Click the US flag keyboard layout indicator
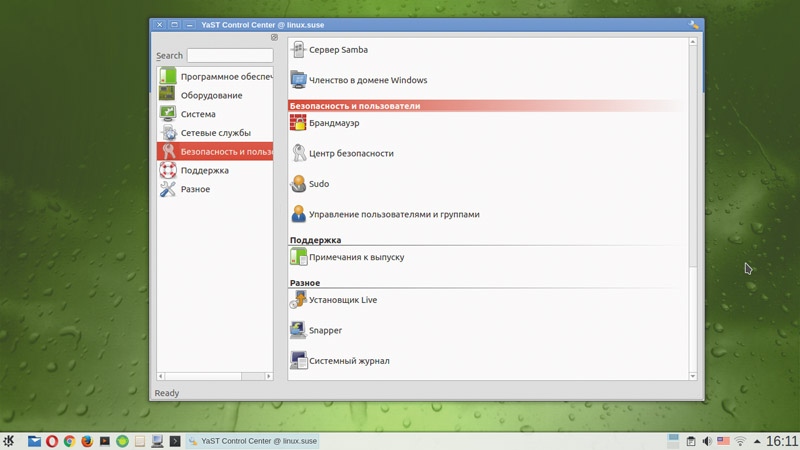Viewport: 800px width, 450px height. (x=723, y=441)
